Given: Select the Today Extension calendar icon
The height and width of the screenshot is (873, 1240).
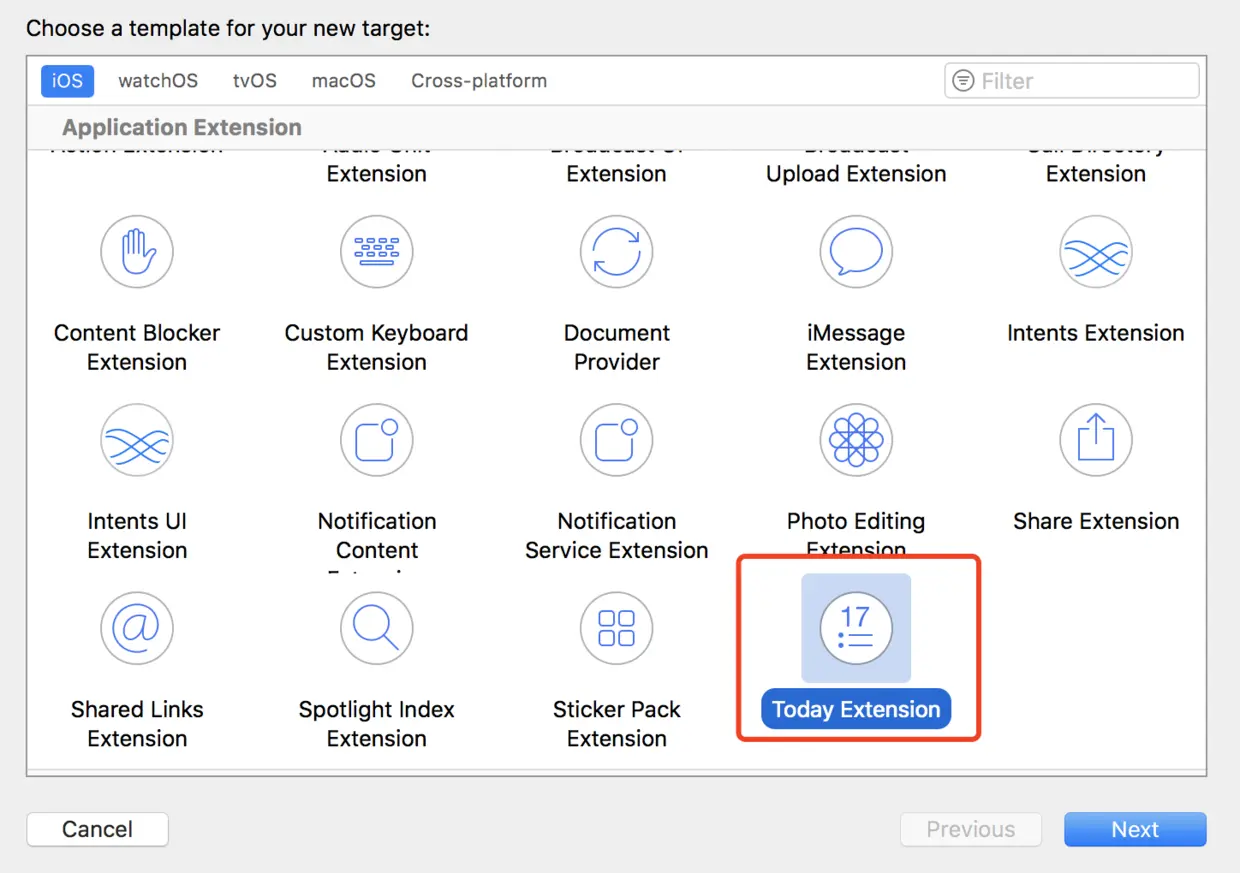Looking at the screenshot, I should [x=856, y=628].
